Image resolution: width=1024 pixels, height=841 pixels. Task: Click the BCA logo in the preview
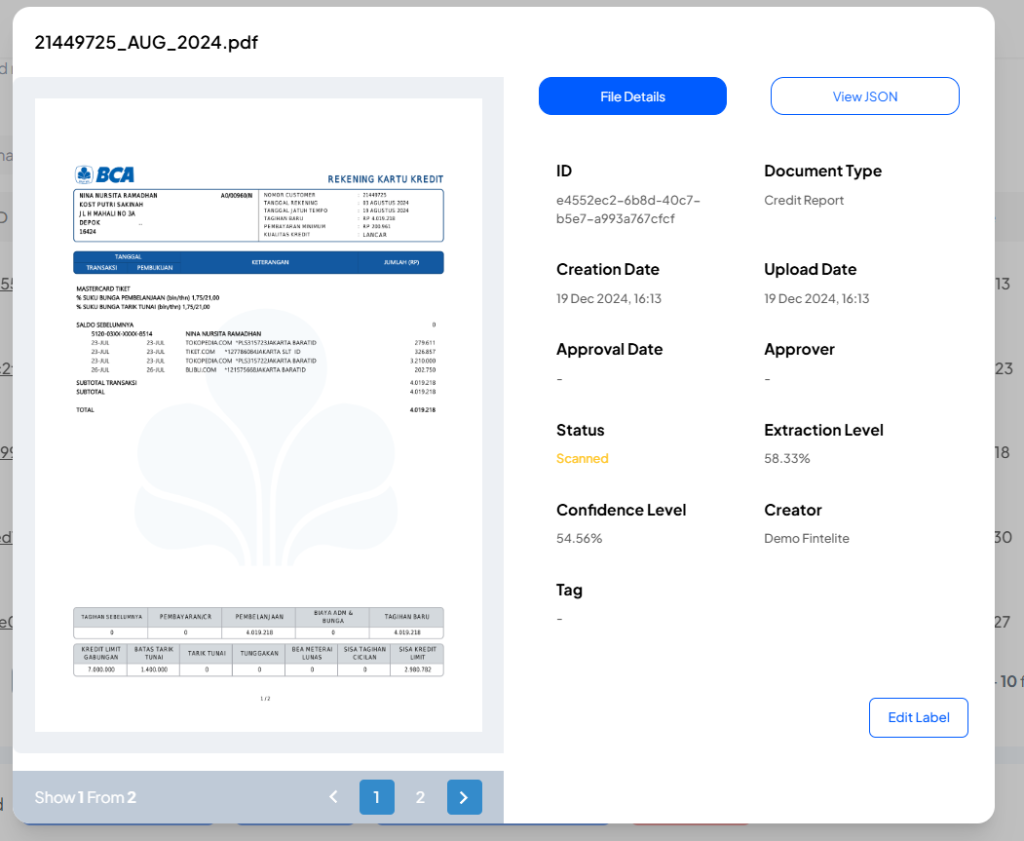pos(105,174)
